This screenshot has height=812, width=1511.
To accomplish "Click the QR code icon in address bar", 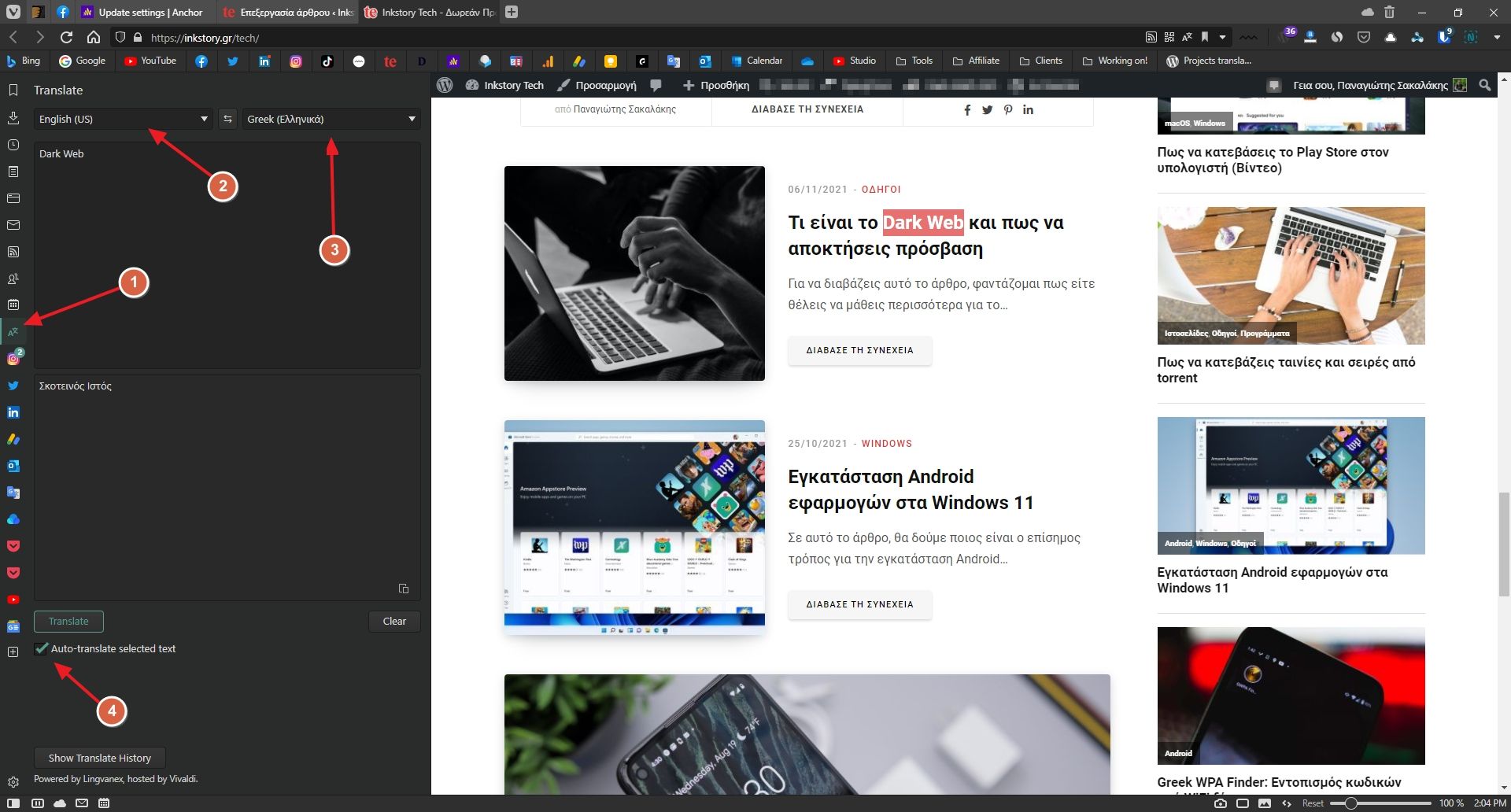I will click(1169, 37).
